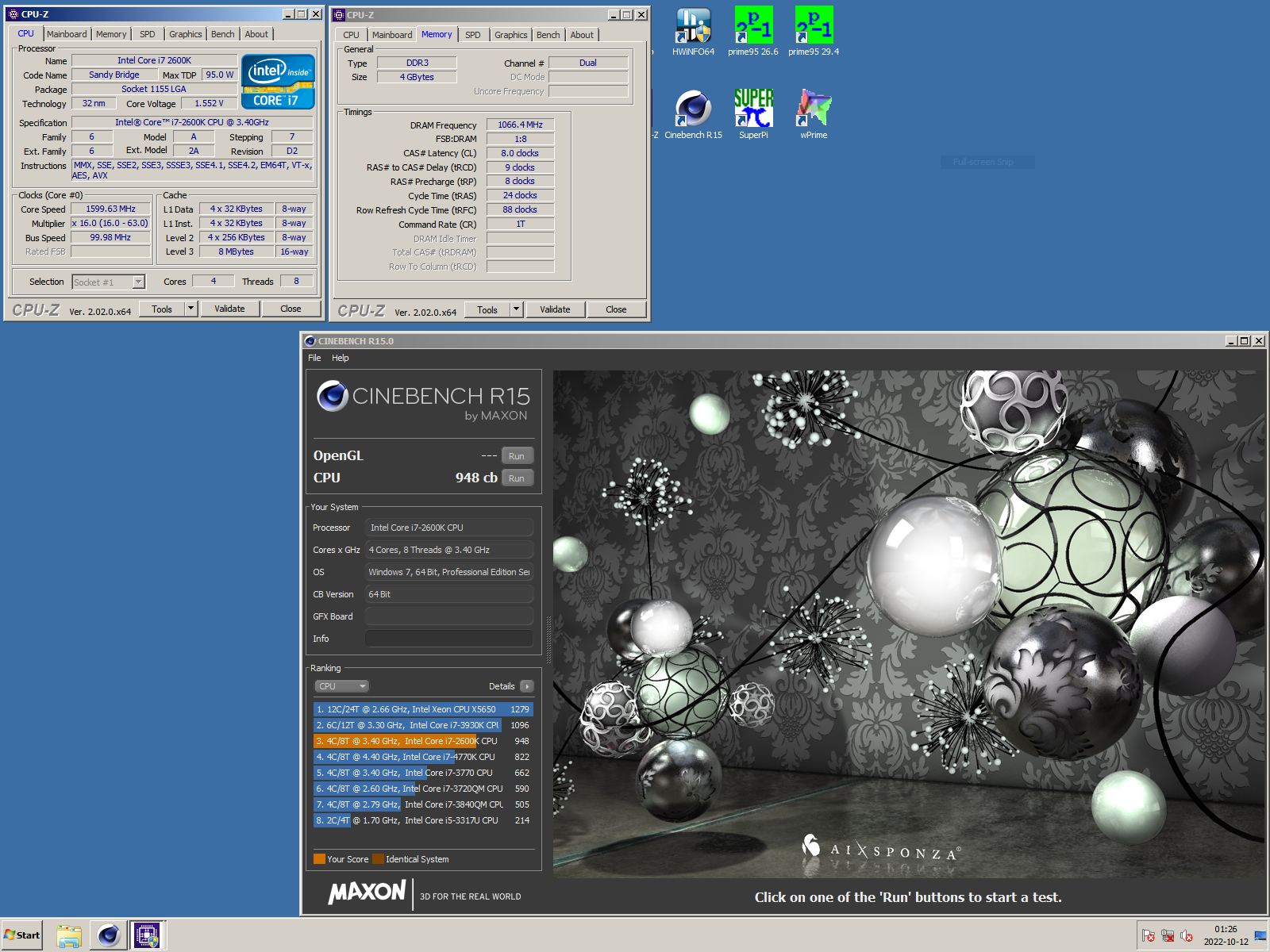Click the Close button in the Memory CPU-Z window
This screenshot has height=952, width=1270.
coord(616,309)
